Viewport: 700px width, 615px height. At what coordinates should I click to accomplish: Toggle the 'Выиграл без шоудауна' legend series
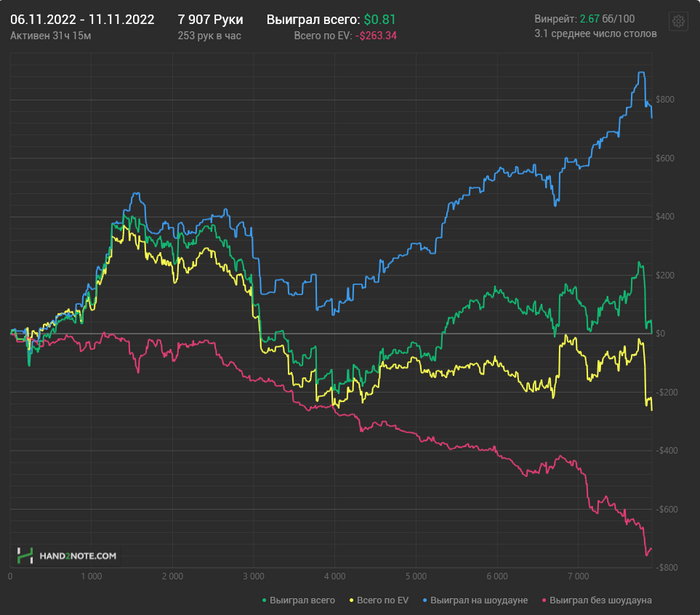596,600
